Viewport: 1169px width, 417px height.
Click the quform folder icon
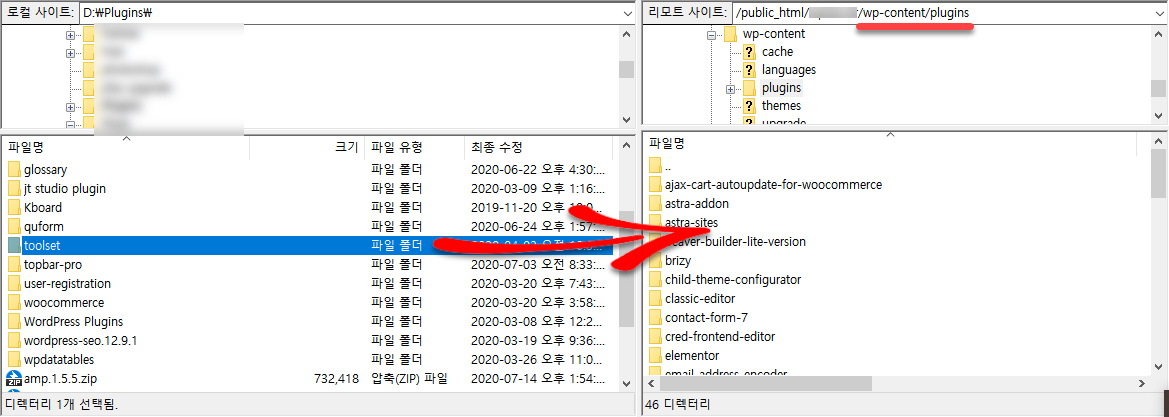(14, 226)
